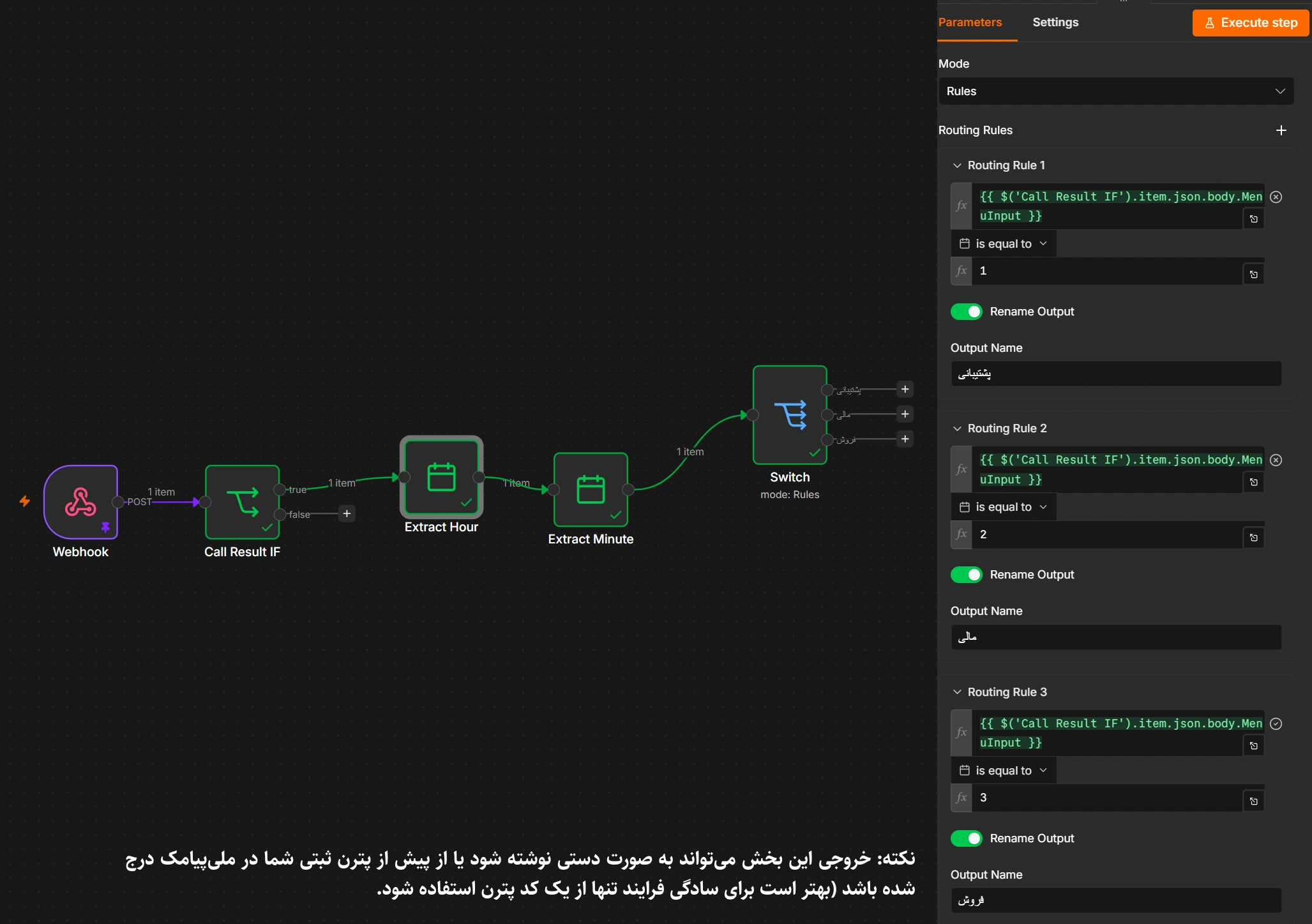Click the Execute step button
This screenshot has width=1312, height=924.
tap(1251, 23)
